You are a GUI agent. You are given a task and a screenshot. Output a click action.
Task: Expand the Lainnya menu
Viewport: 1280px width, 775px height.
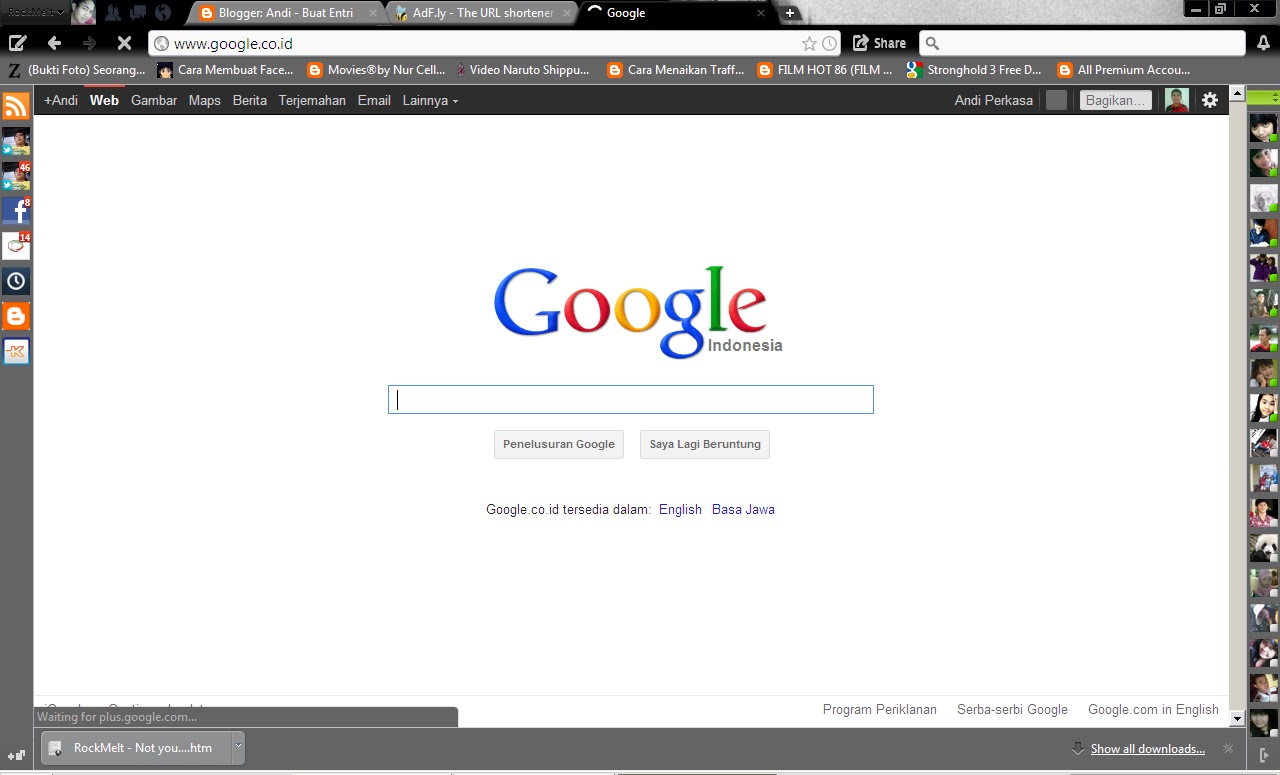(x=430, y=100)
